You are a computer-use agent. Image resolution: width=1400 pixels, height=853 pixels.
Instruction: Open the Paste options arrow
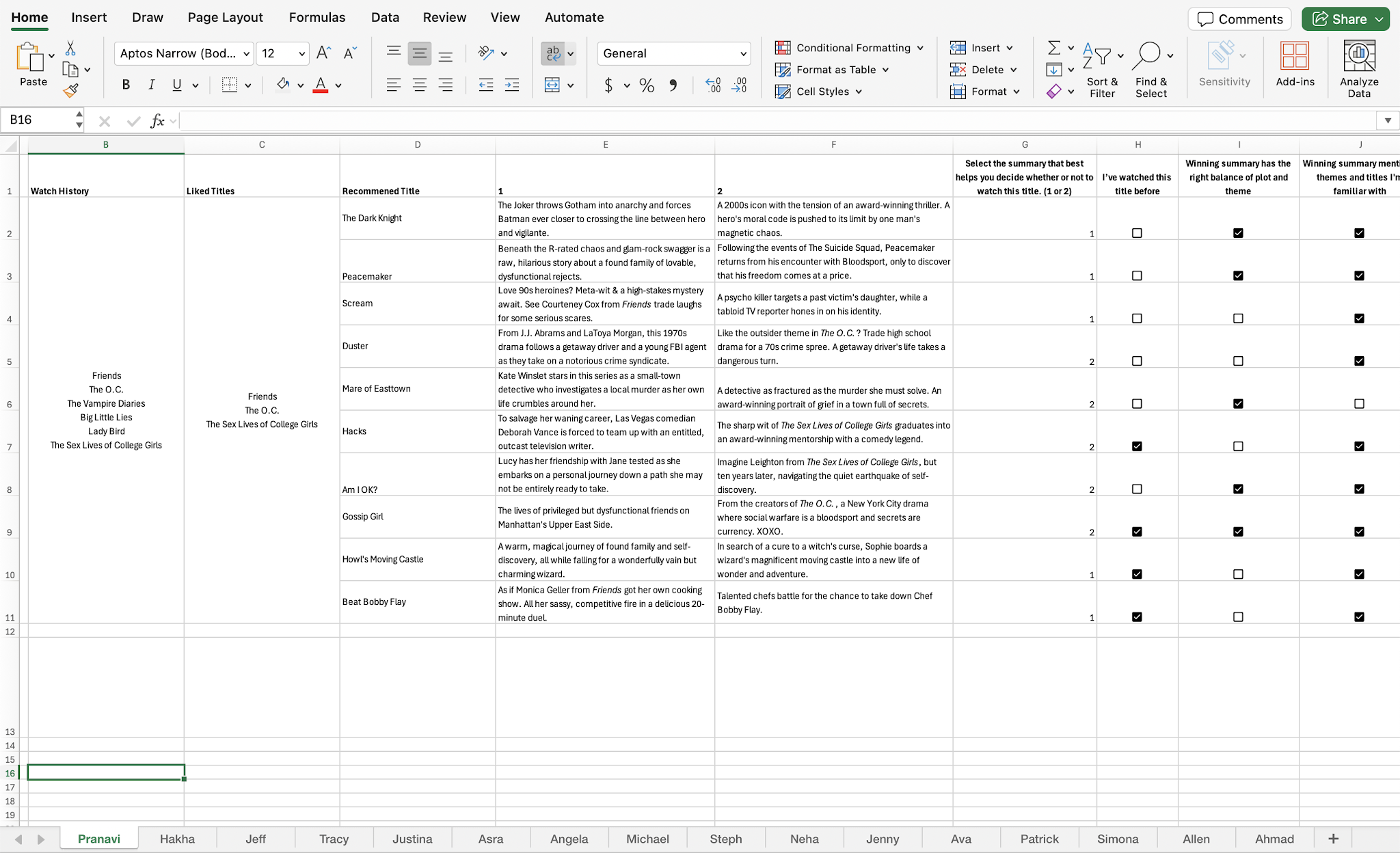tap(51, 56)
